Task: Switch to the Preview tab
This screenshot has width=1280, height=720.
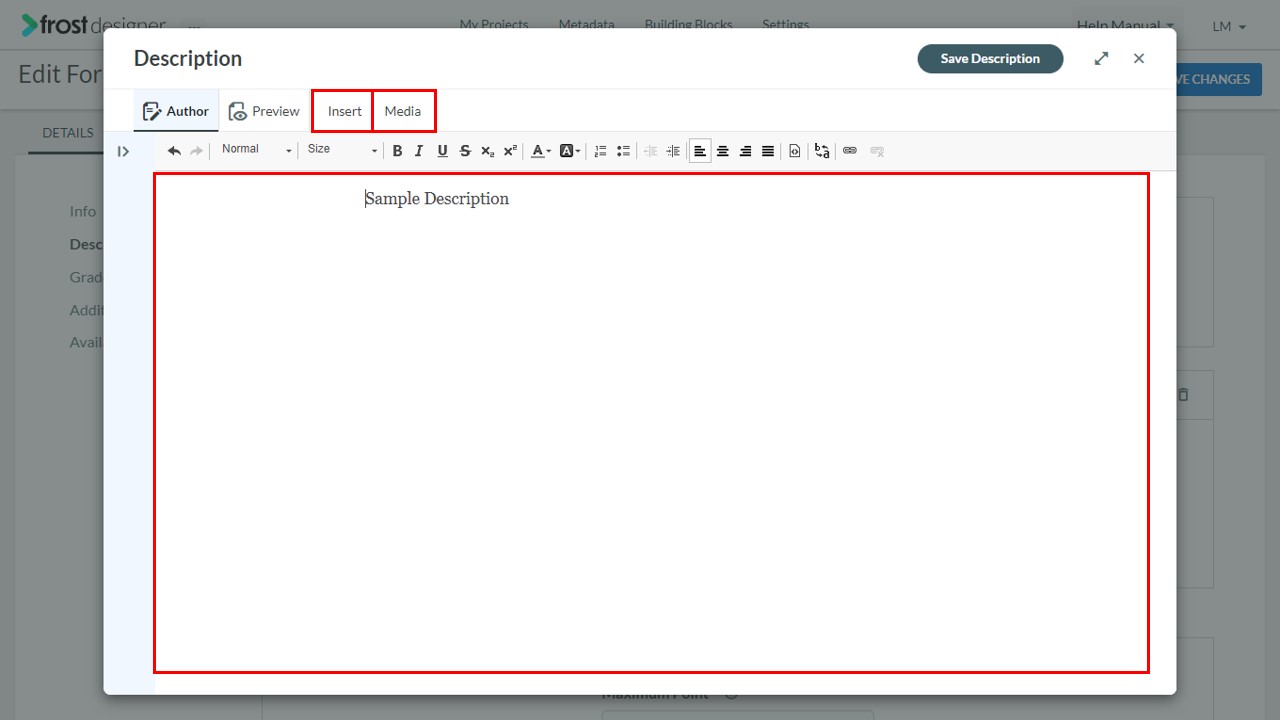Action: (x=264, y=111)
